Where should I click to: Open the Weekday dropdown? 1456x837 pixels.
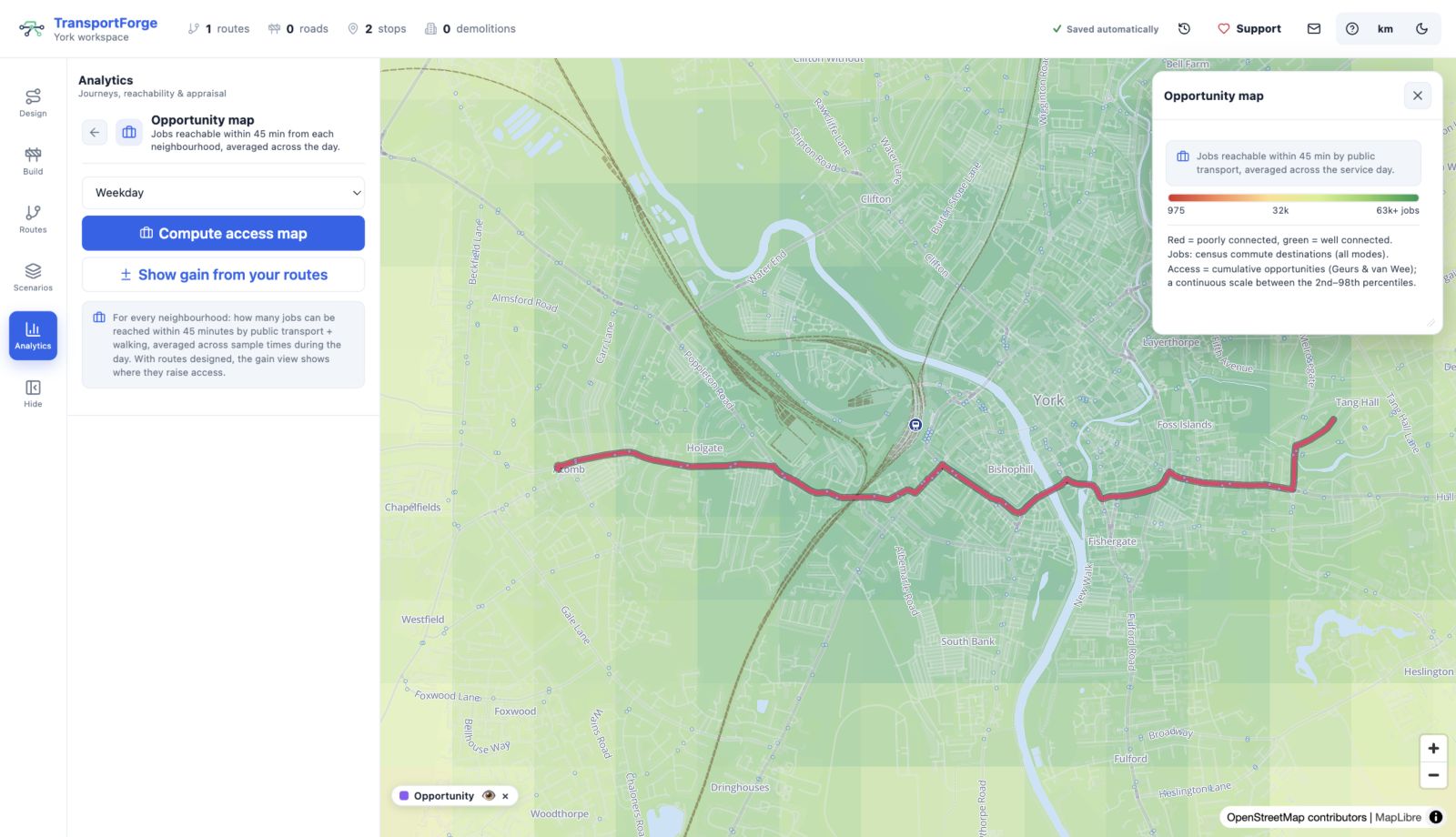[x=223, y=193]
